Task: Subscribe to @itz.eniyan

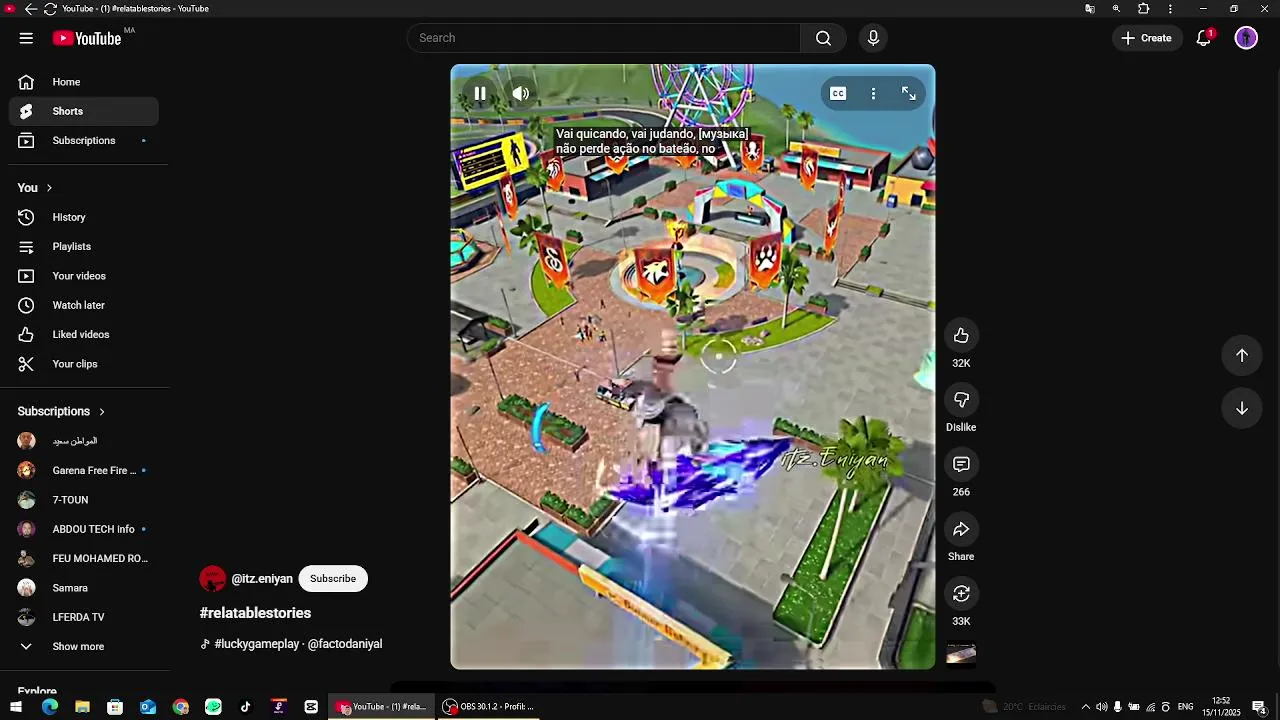Action: pos(333,579)
